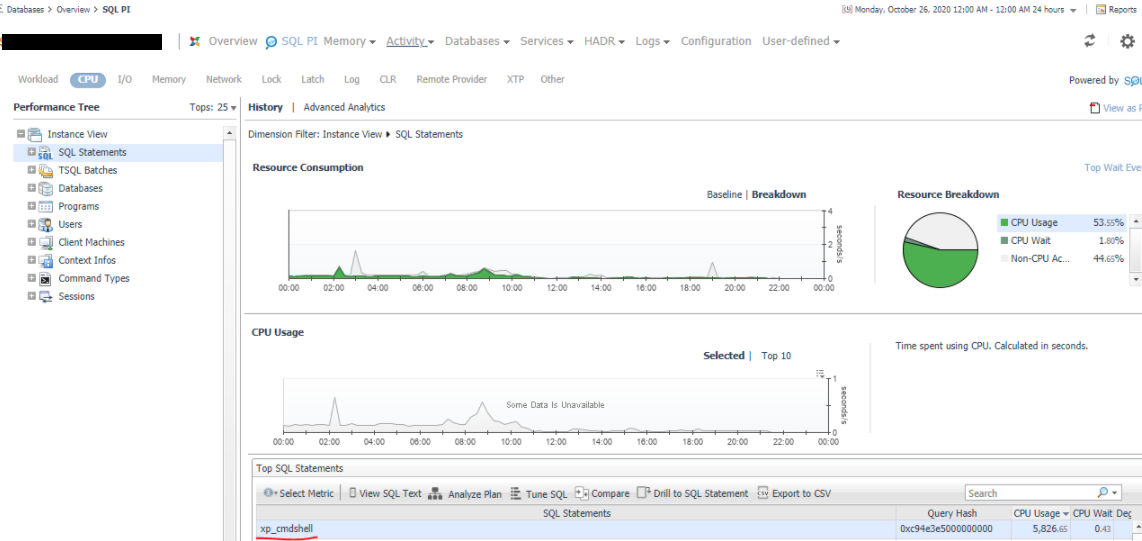
Task: Click the refresh arrows icon
Action: pos(1089,41)
